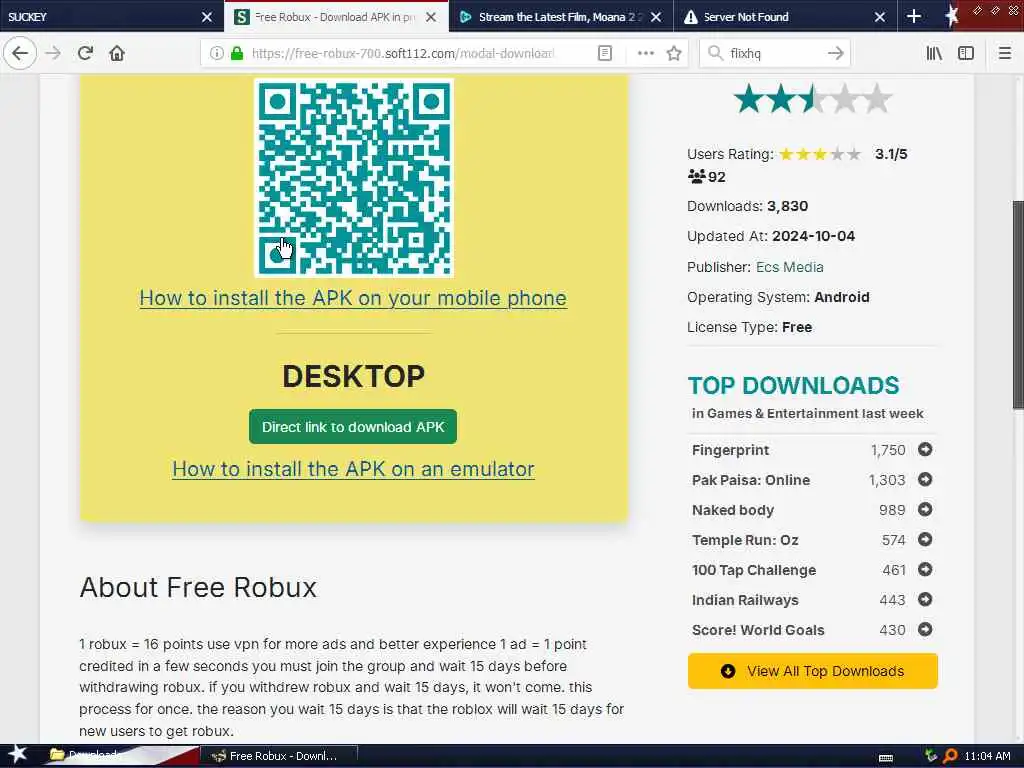1024x768 pixels.
Task: Click the keyboard icon in system tray
Action: pyautogui.click(x=886, y=757)
